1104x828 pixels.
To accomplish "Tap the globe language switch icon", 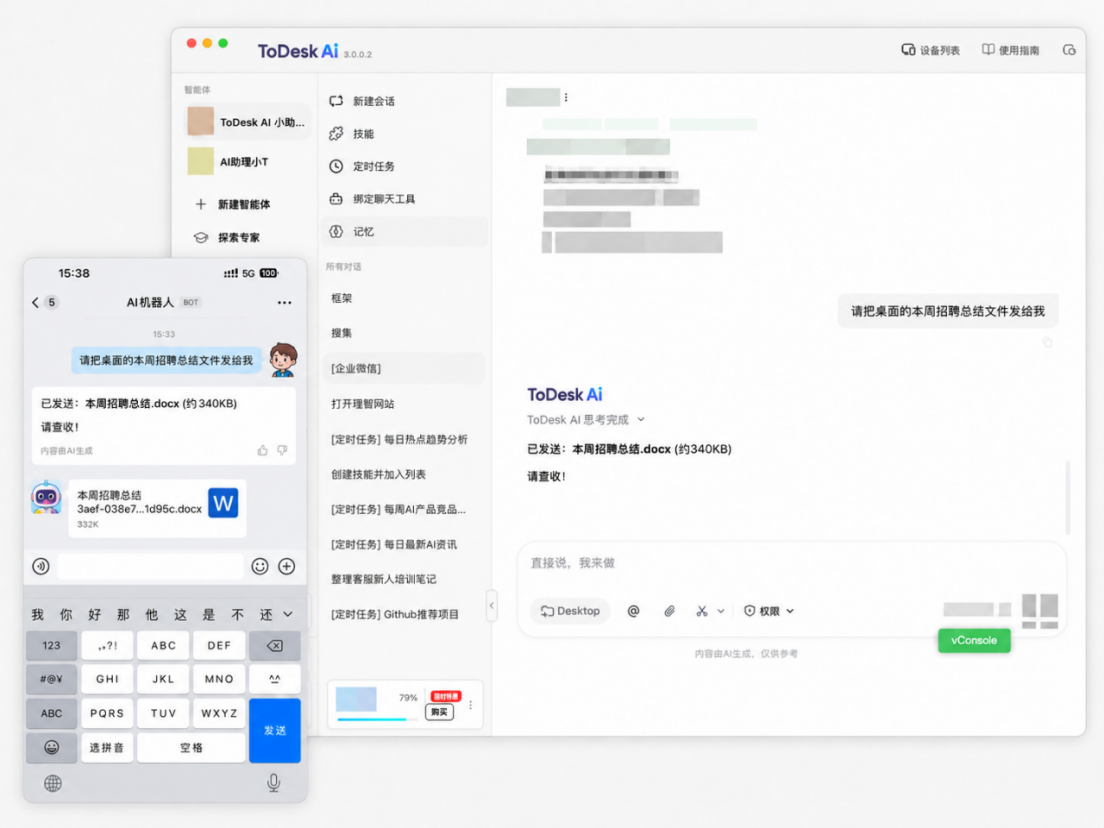I will (x=53, y=783).
